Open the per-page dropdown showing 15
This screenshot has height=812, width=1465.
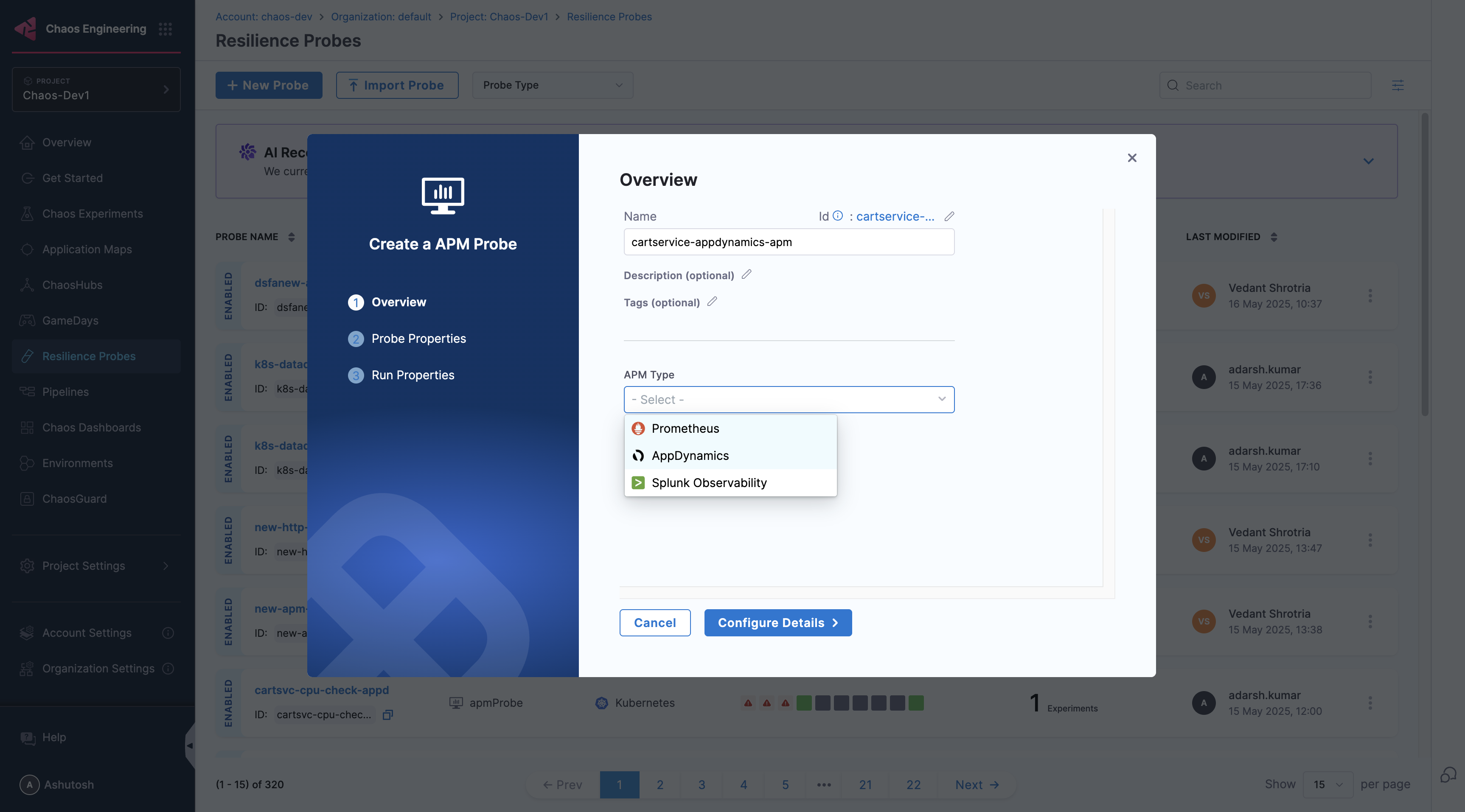(x=1326, y=784)
